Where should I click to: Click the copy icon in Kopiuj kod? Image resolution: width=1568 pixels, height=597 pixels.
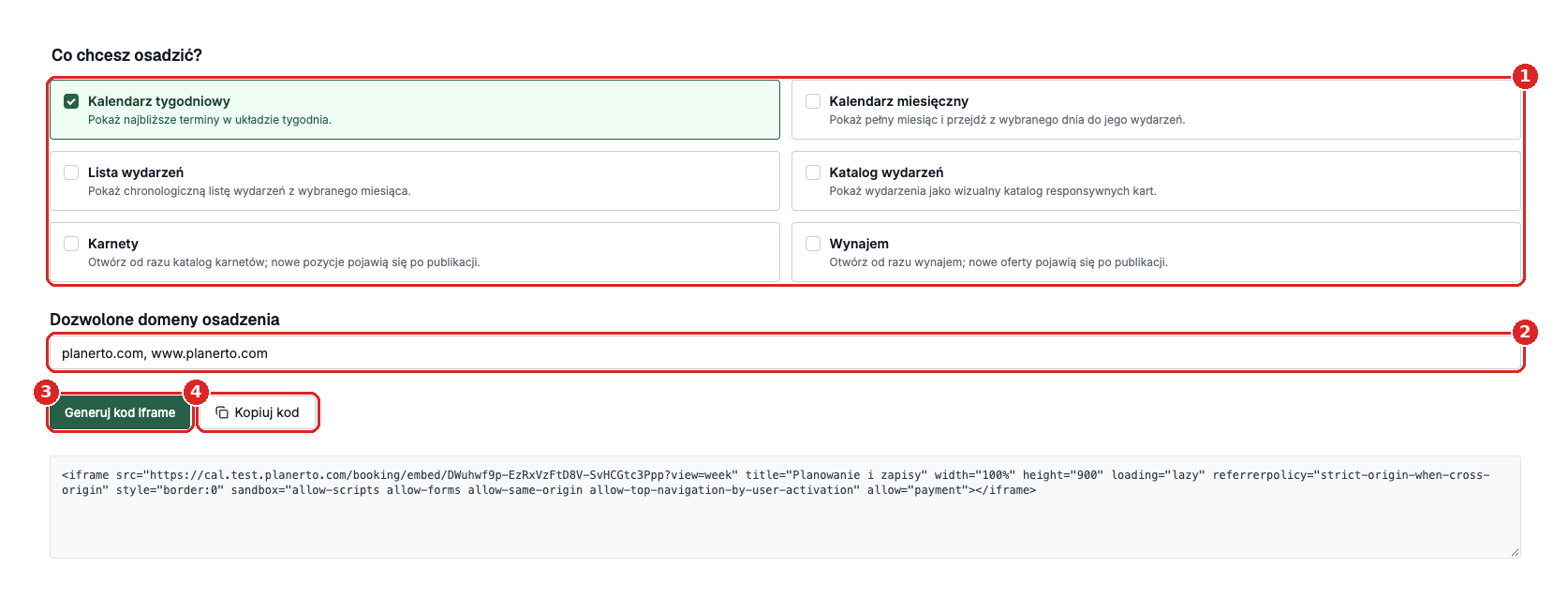pos(222,412)
